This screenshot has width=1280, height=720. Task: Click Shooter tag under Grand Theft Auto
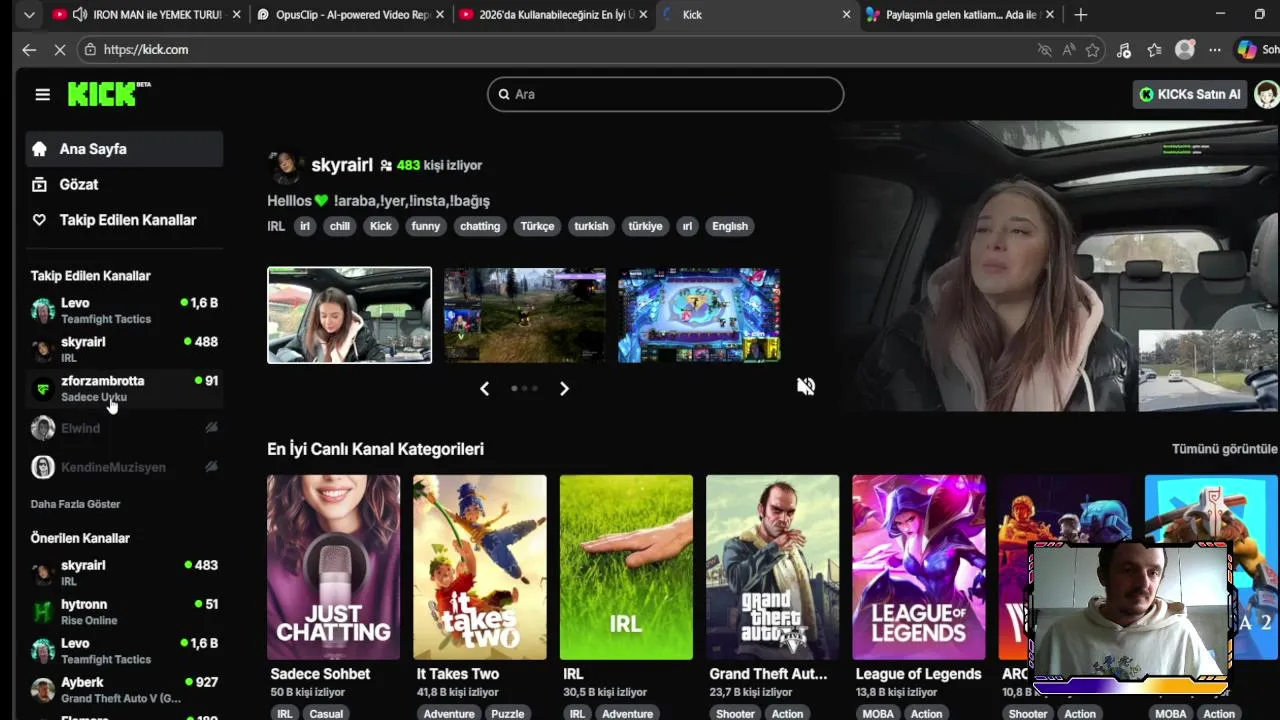pos(735,713)
